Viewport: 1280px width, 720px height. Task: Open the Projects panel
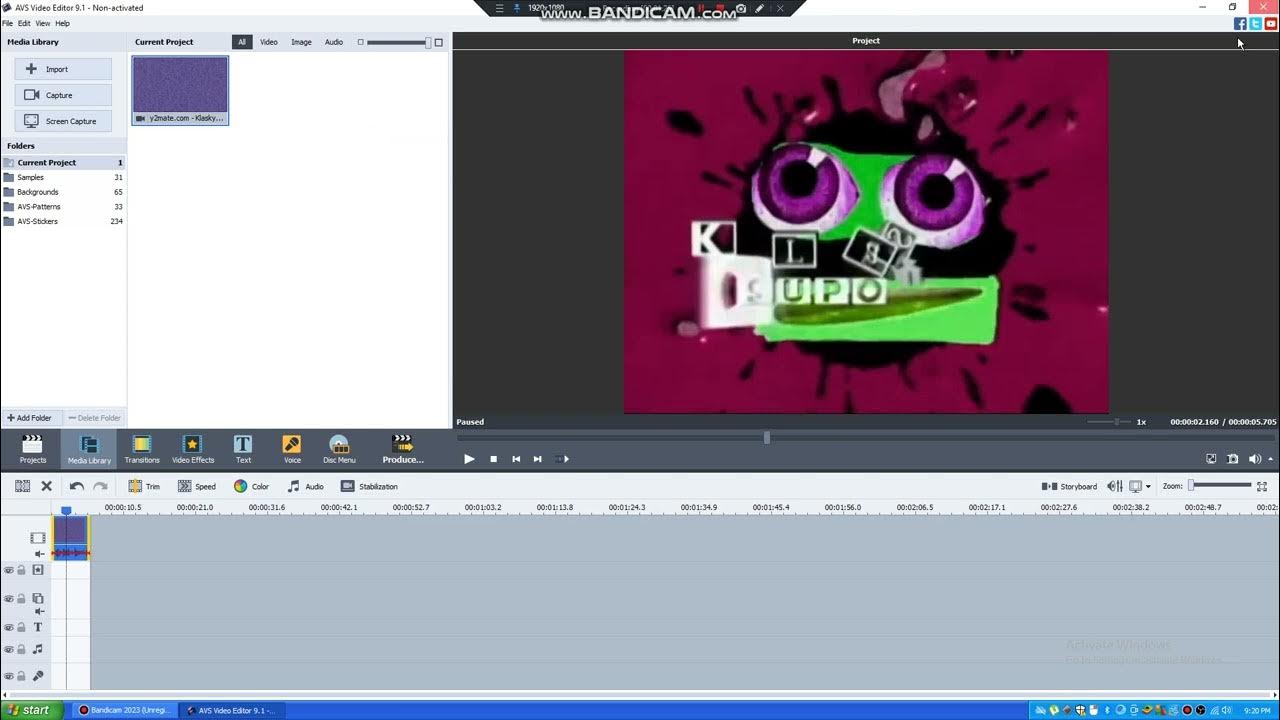click(33, 449)
